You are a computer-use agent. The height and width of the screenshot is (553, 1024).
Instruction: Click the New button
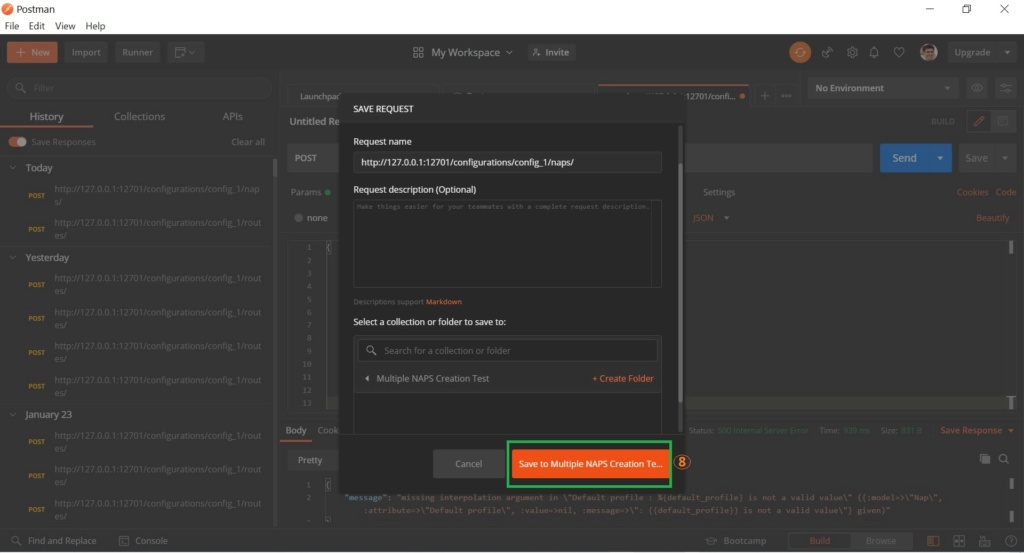pyautogui.click(x=32, y=52)
